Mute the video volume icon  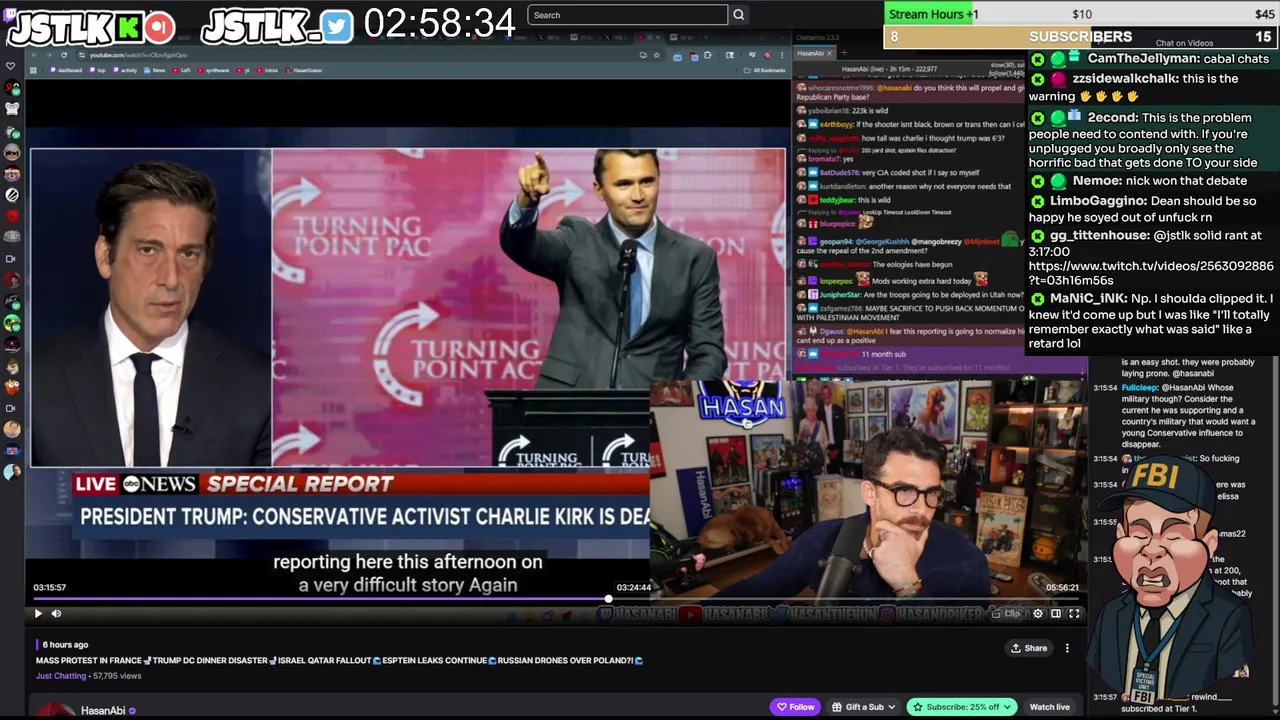[56, 614]
